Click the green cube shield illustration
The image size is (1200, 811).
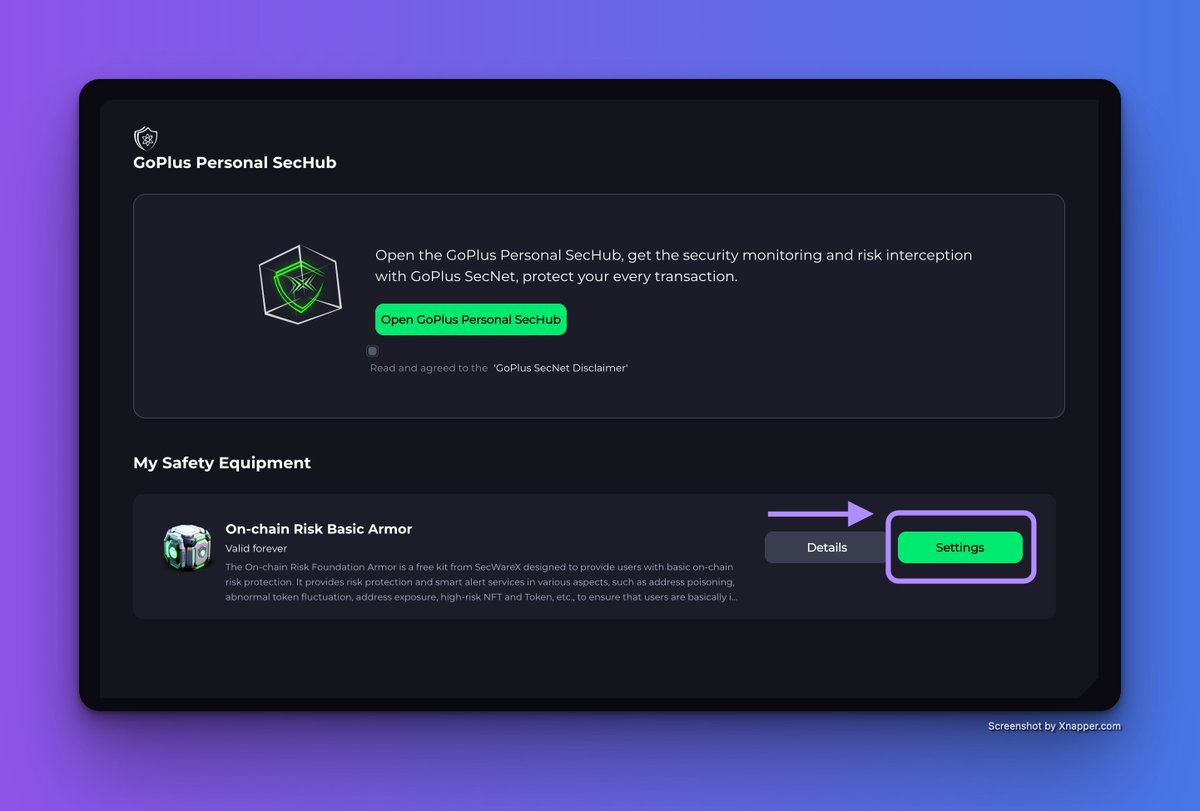click(300, 283)
